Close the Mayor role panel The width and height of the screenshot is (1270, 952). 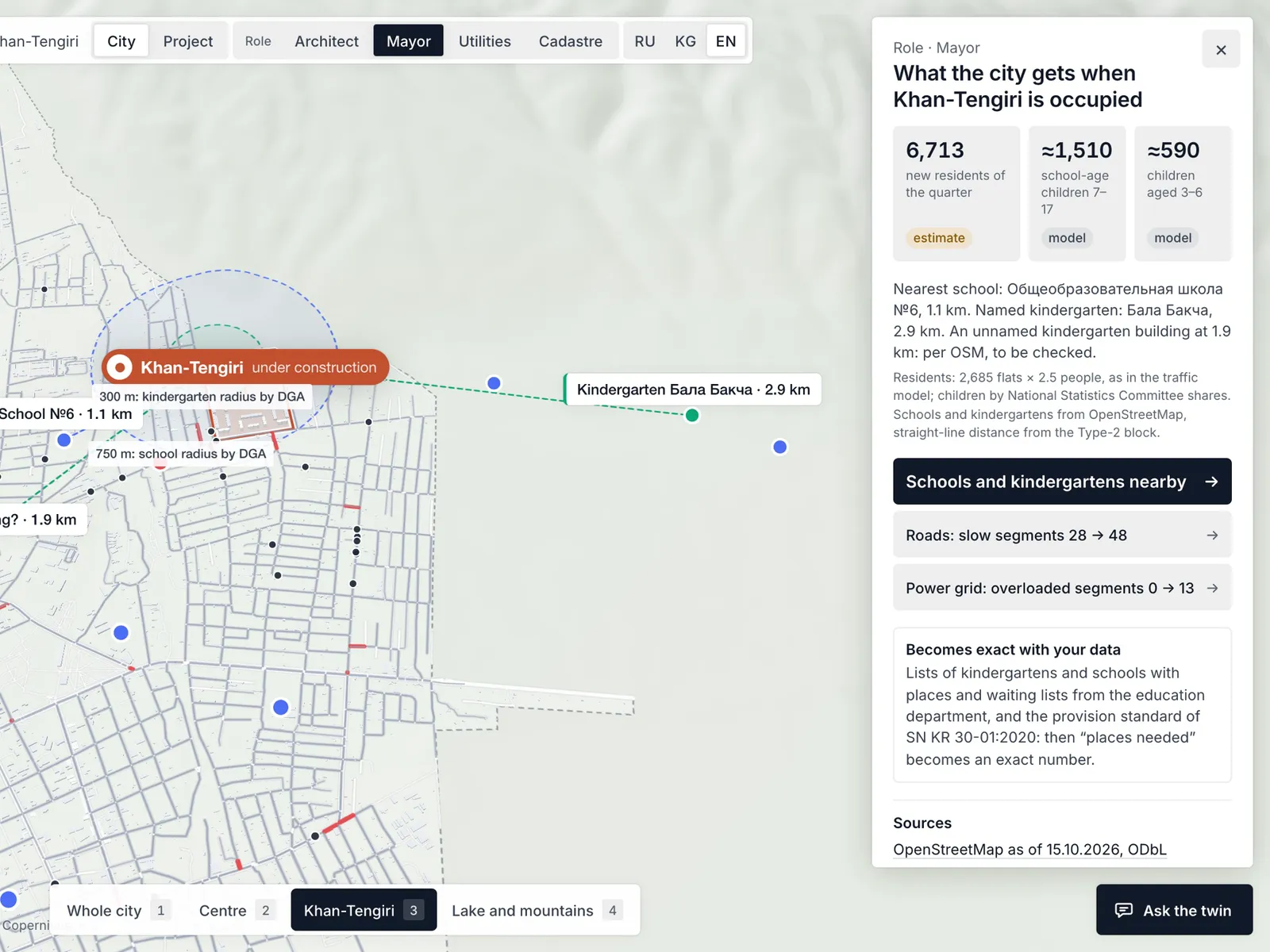click(1221, 49)
